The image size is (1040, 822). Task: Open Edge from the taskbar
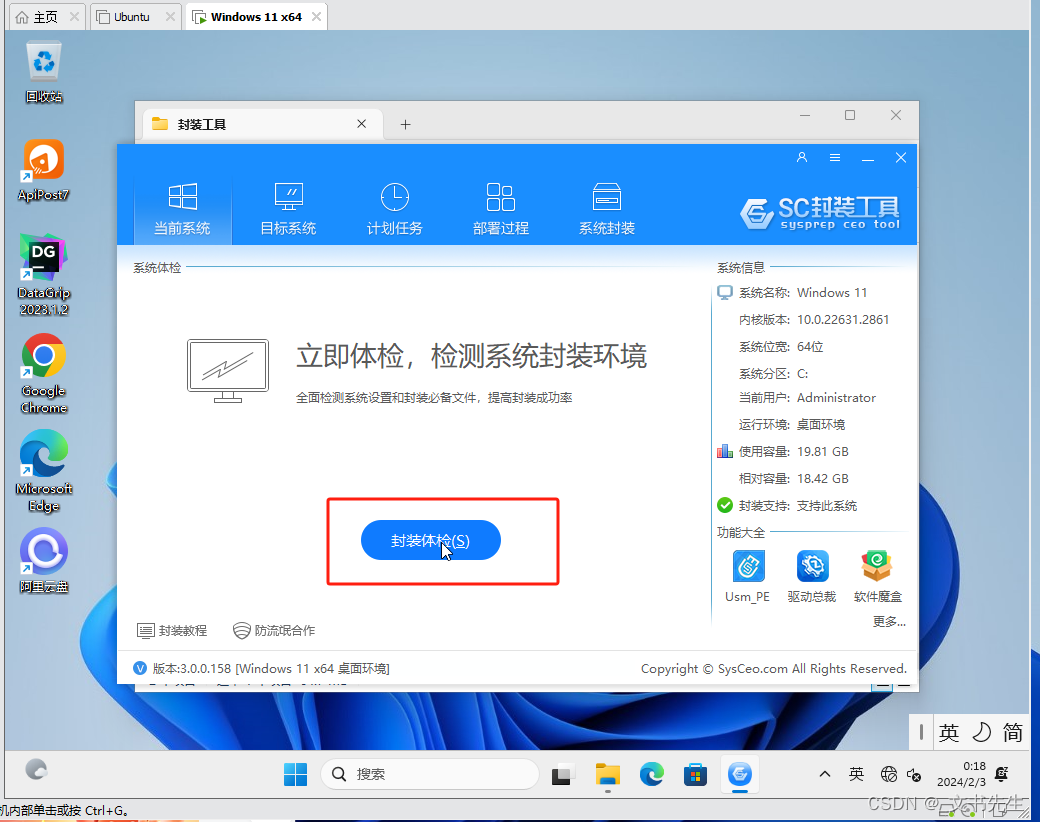pos(652,774)
